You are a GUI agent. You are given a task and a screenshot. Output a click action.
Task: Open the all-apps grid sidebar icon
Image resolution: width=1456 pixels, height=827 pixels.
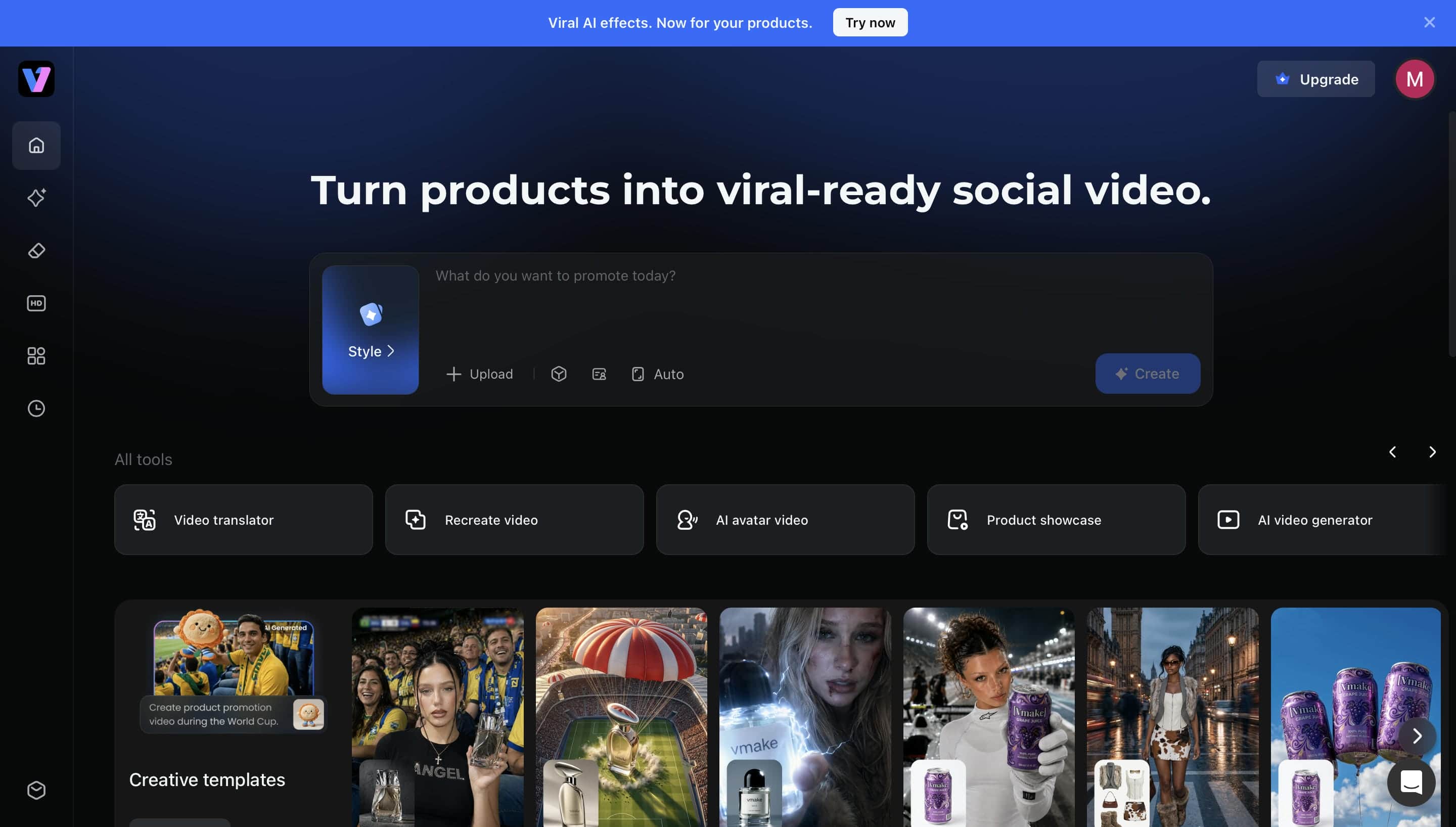pyautogui.click(x=36, y=356)
